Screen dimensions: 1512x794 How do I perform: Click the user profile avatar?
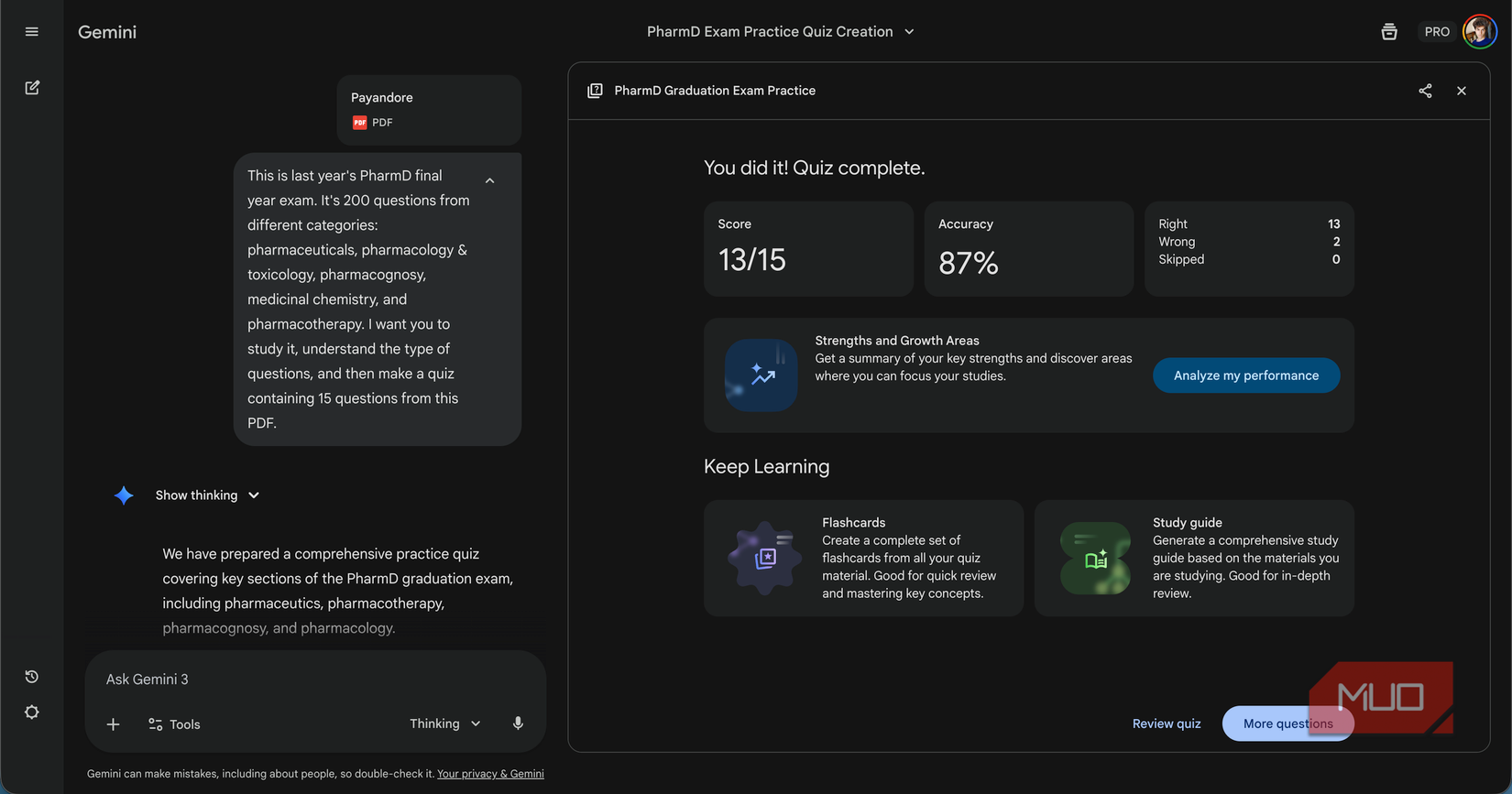pyautogui.click(x=1479, y=32)
